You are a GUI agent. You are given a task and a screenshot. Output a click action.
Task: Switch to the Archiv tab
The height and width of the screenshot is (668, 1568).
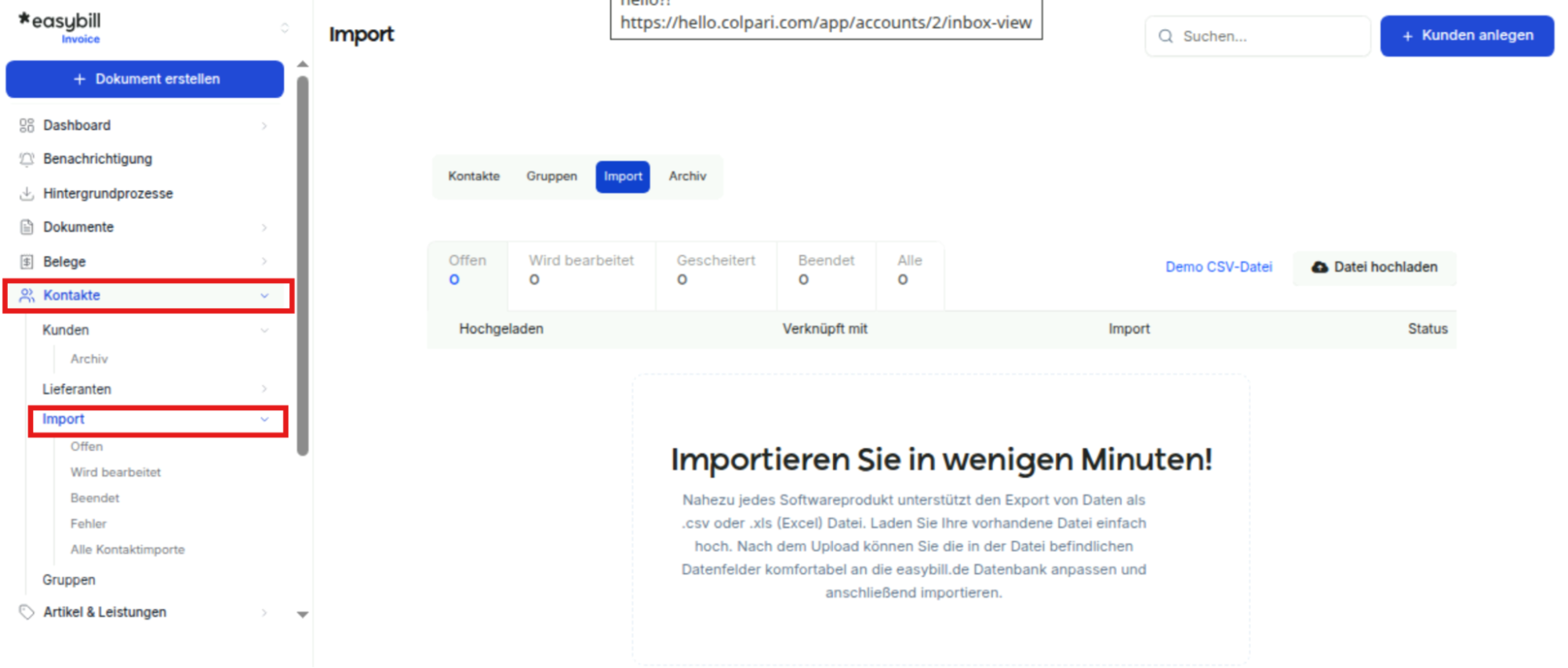(688, 176)
